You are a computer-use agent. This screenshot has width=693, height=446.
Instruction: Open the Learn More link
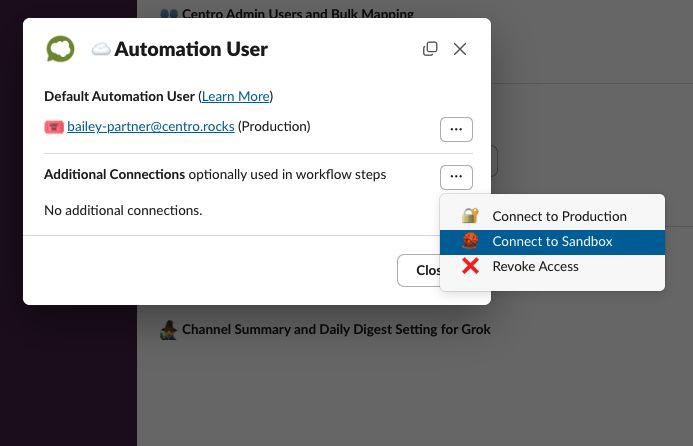point(236,96)
